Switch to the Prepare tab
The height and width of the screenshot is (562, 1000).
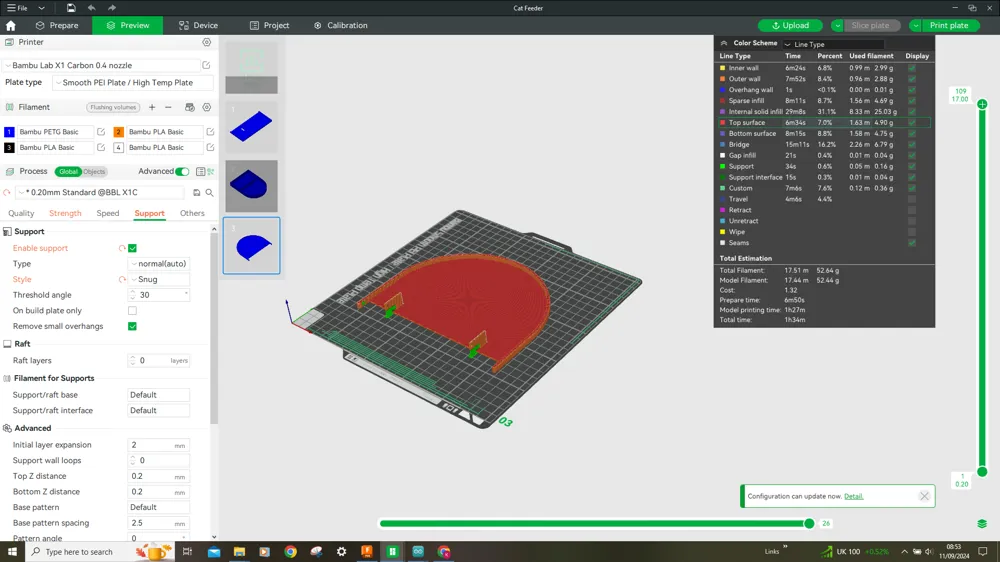[57, 26]
